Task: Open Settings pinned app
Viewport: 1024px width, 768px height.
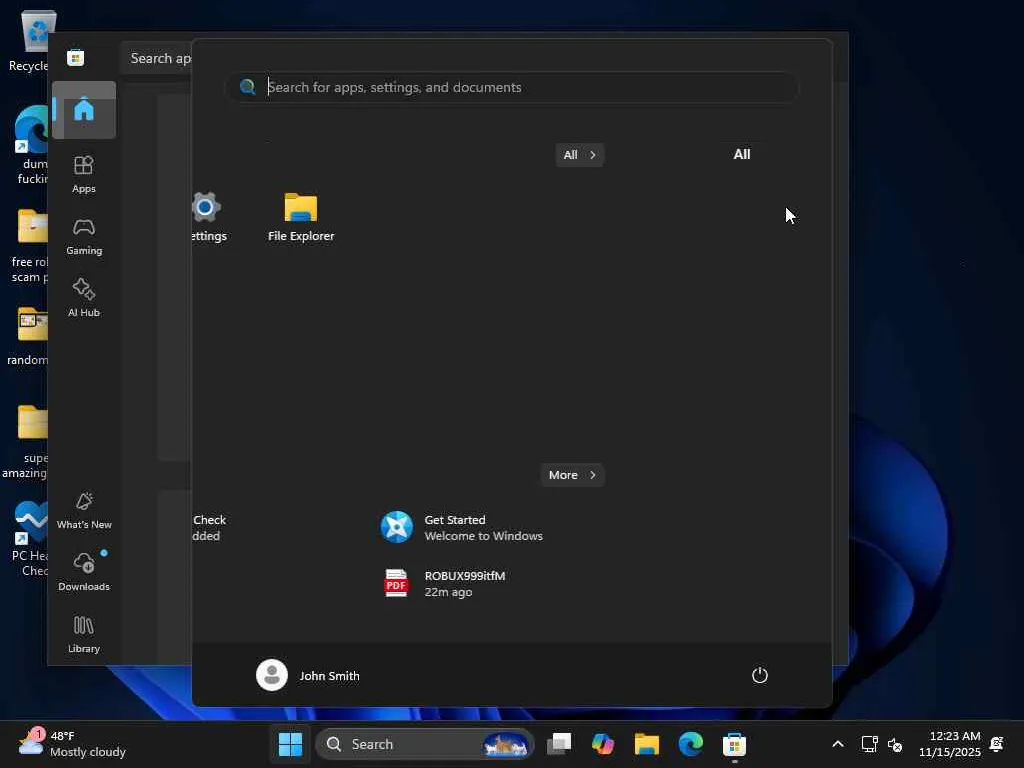Action: click(x=208, y=217)
